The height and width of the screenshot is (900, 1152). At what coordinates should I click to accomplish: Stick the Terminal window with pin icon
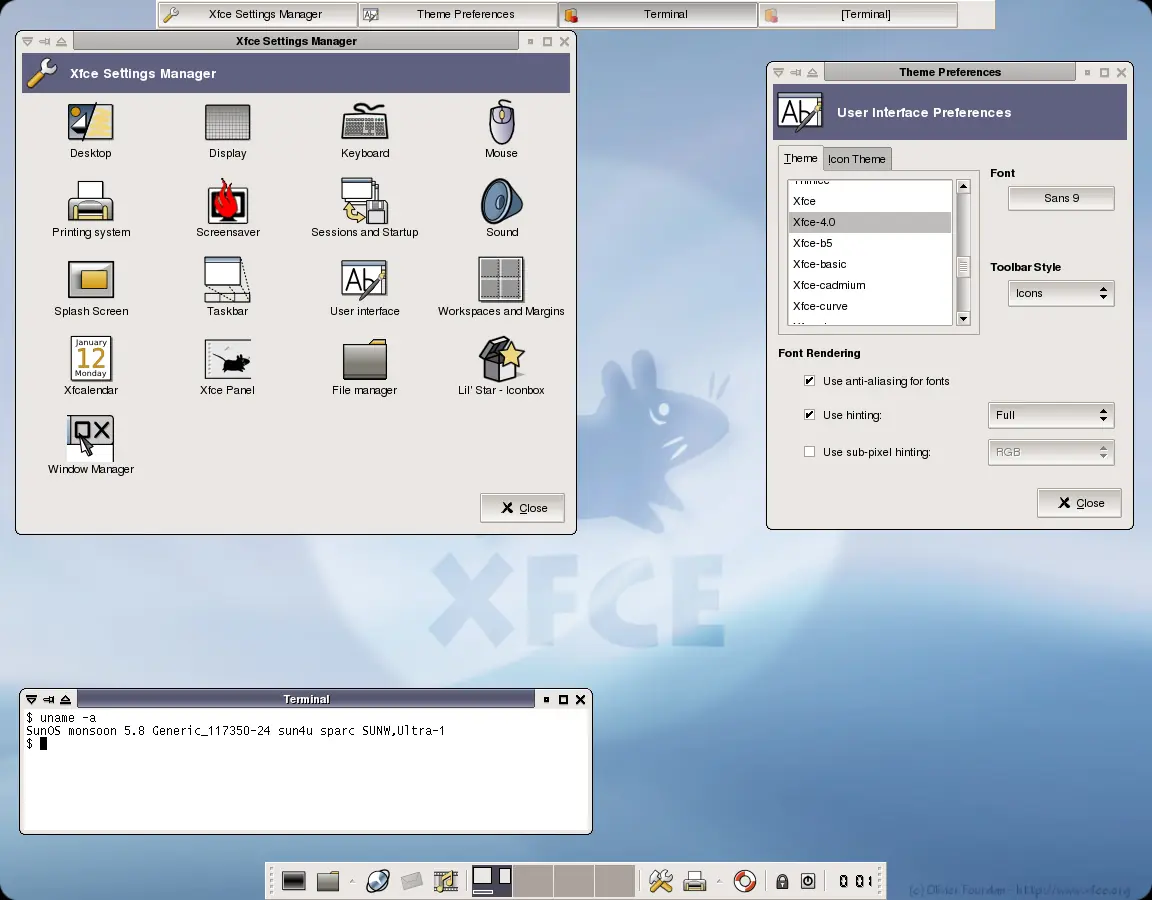coord(48,699)
